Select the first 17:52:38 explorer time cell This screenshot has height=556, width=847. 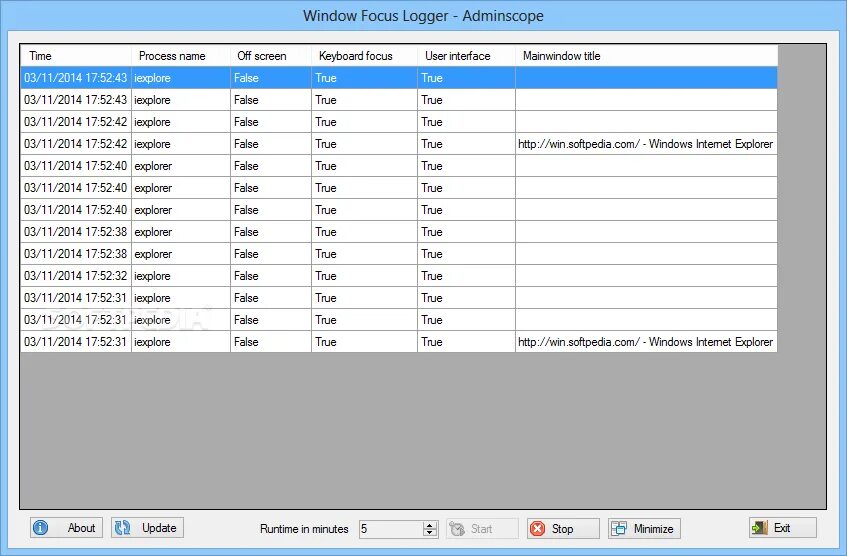point(76,232)
